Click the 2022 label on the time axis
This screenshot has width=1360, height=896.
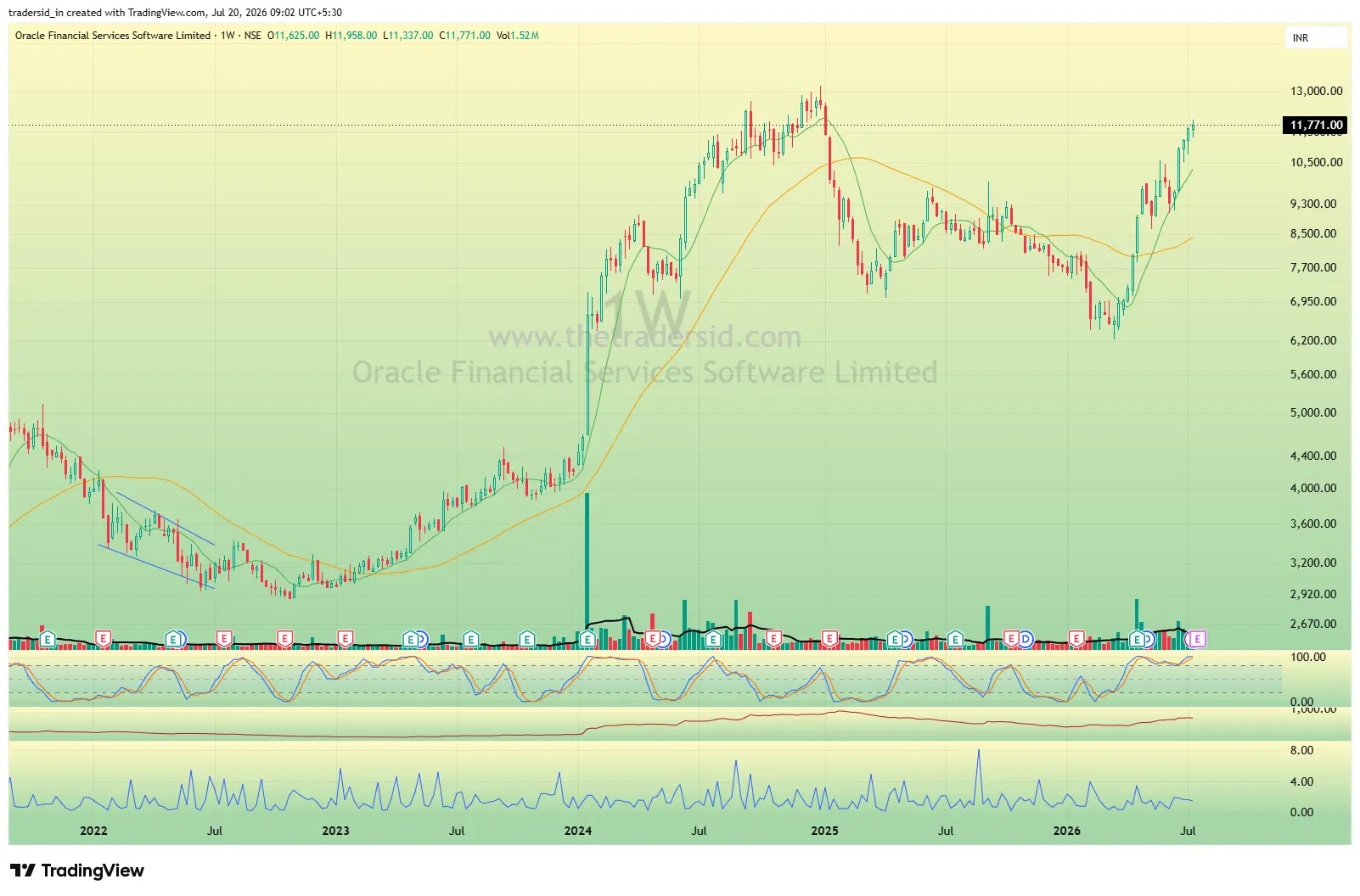click(x=93, y=831)
